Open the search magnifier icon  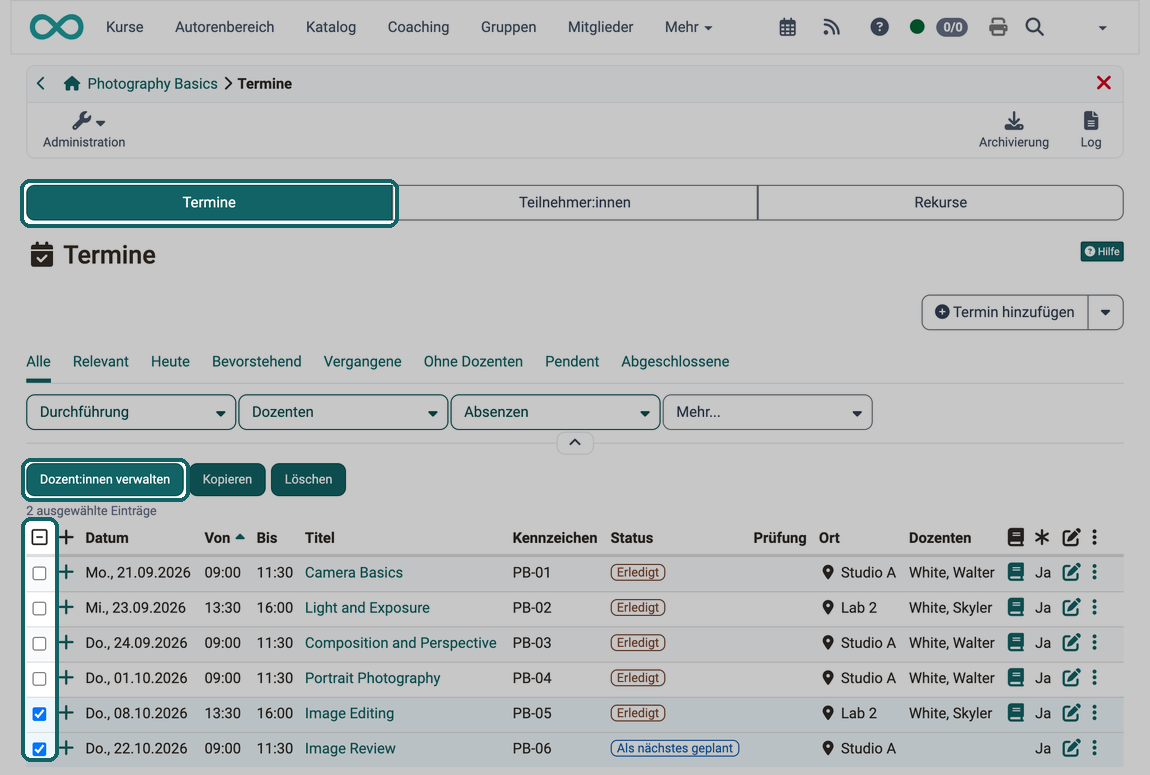[1034, 27]
